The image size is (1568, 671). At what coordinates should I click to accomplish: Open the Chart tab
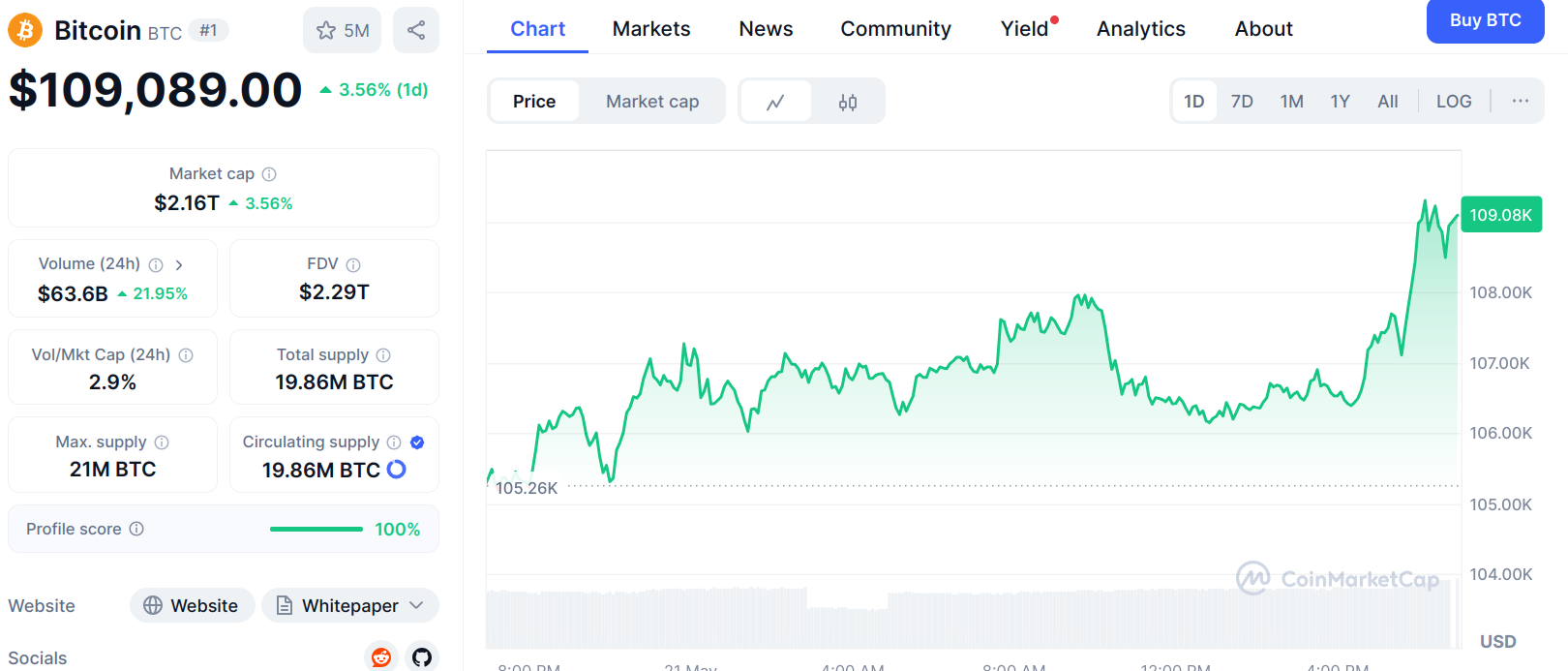538,29
